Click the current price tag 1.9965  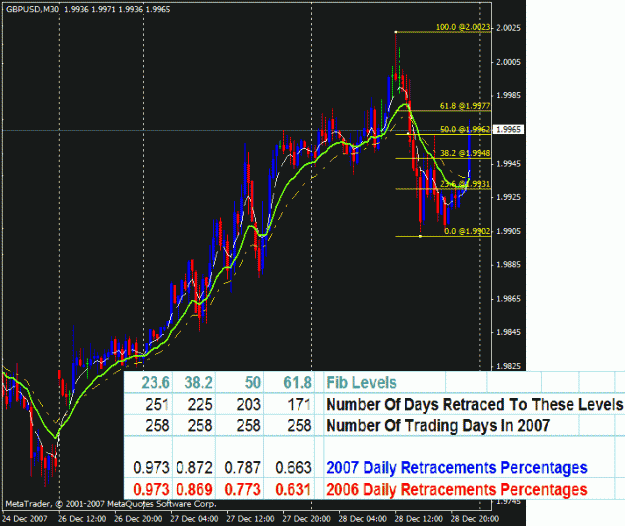click(509, 130)
